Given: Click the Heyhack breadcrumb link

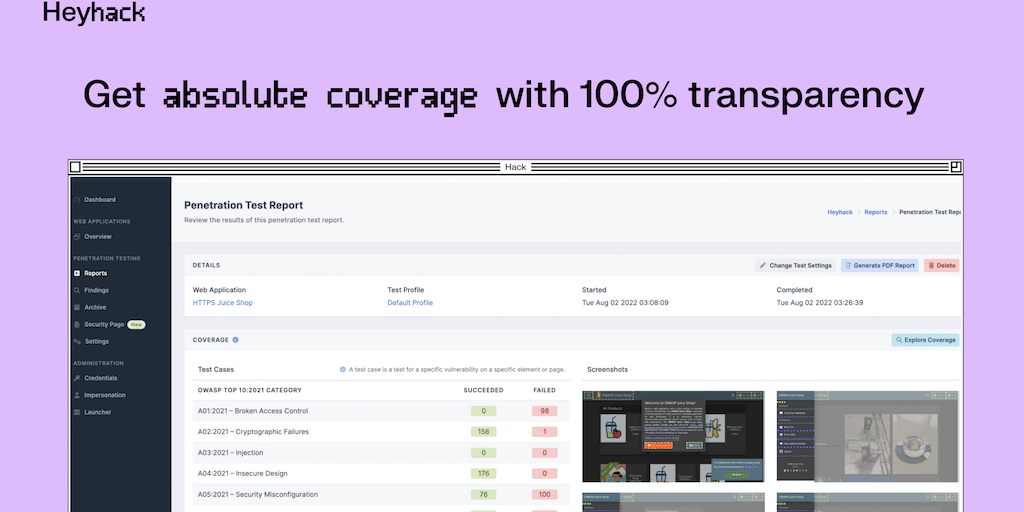Looking at the screenshot, I should pos(839,212).
